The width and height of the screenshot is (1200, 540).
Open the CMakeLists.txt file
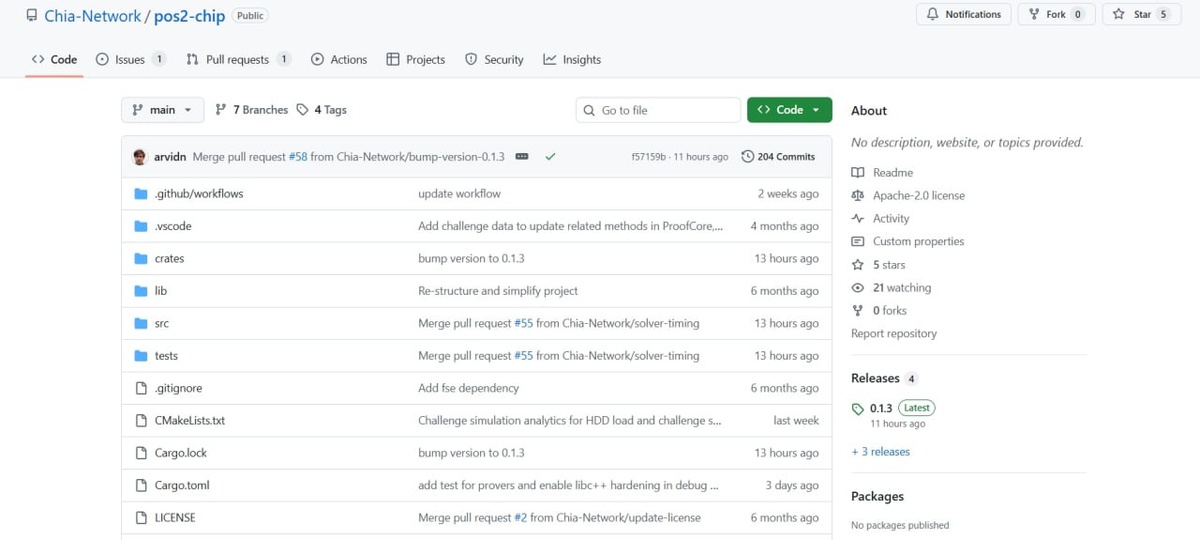click(x=189, y=420)
